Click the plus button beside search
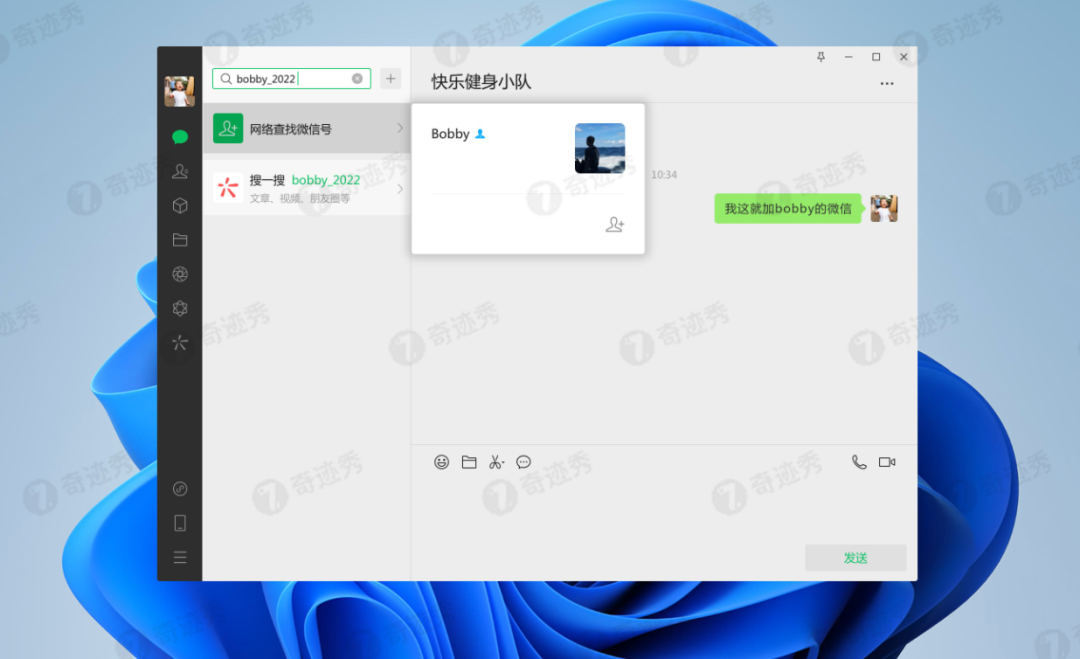This screenshot has height=659, width=1080. coord(391,79)
